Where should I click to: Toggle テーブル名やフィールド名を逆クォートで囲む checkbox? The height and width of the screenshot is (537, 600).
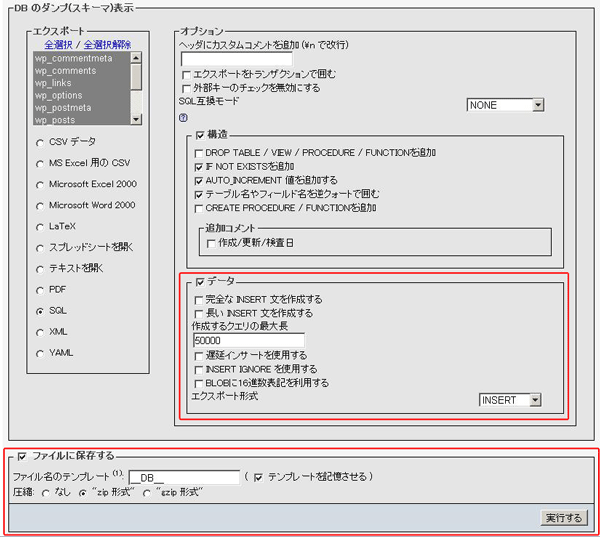(199, 195)
